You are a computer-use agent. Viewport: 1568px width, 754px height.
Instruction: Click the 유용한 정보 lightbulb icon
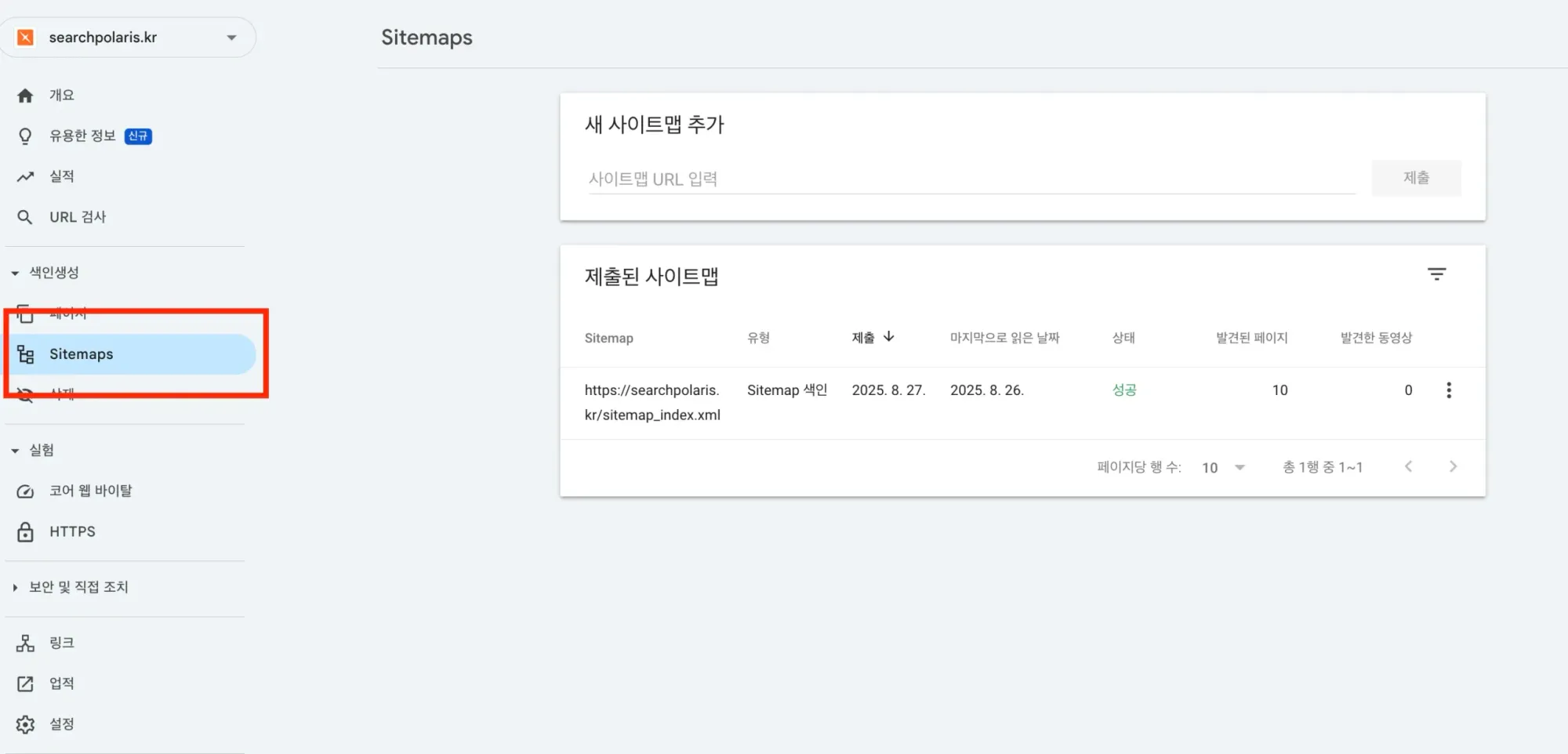pyautogui.click(x=26, y=135)
